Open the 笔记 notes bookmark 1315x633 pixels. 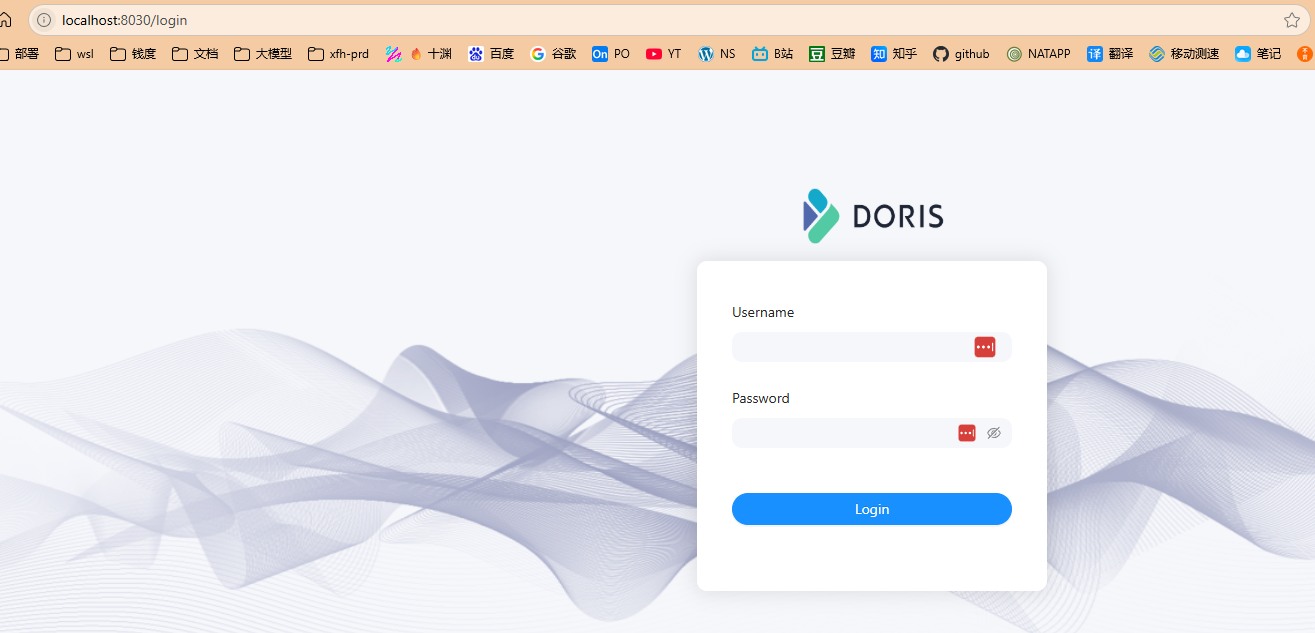(1258, 54)
